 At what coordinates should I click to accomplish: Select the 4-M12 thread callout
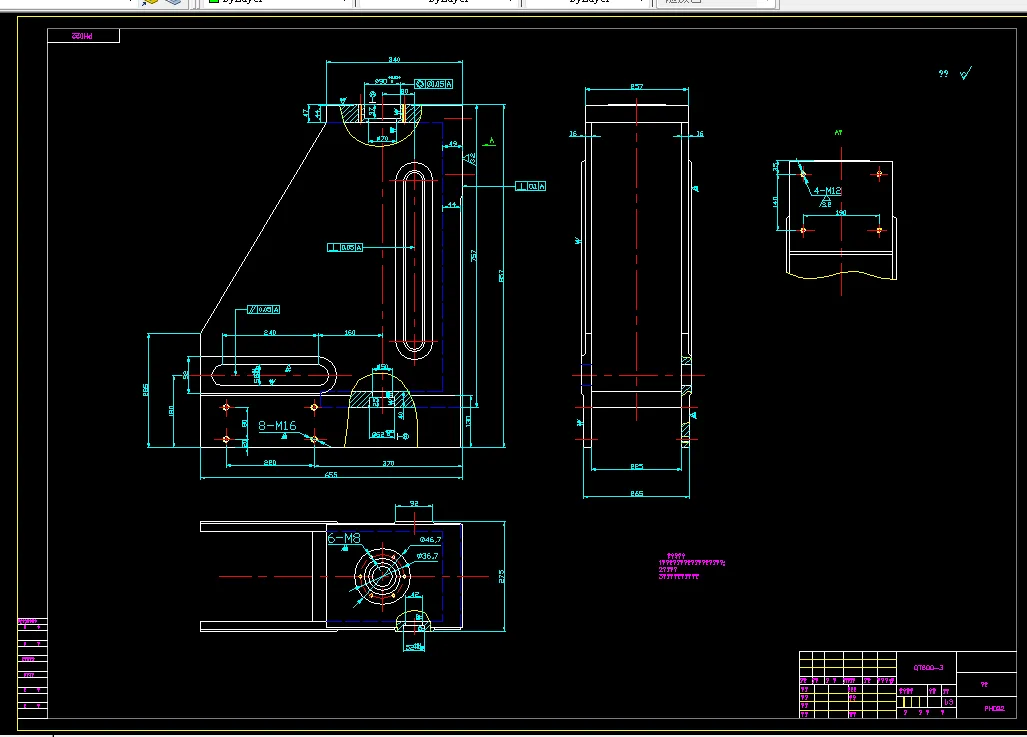827,191
